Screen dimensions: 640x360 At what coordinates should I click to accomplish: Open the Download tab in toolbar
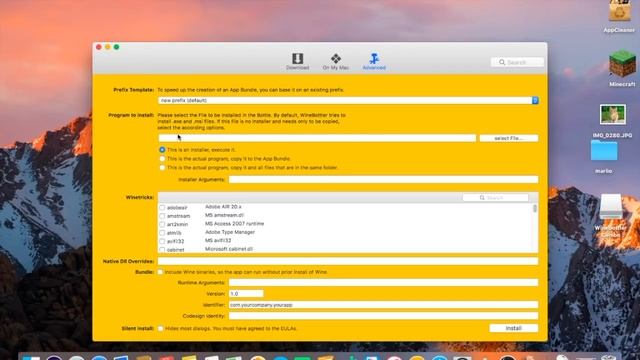(x=297, y=61)
